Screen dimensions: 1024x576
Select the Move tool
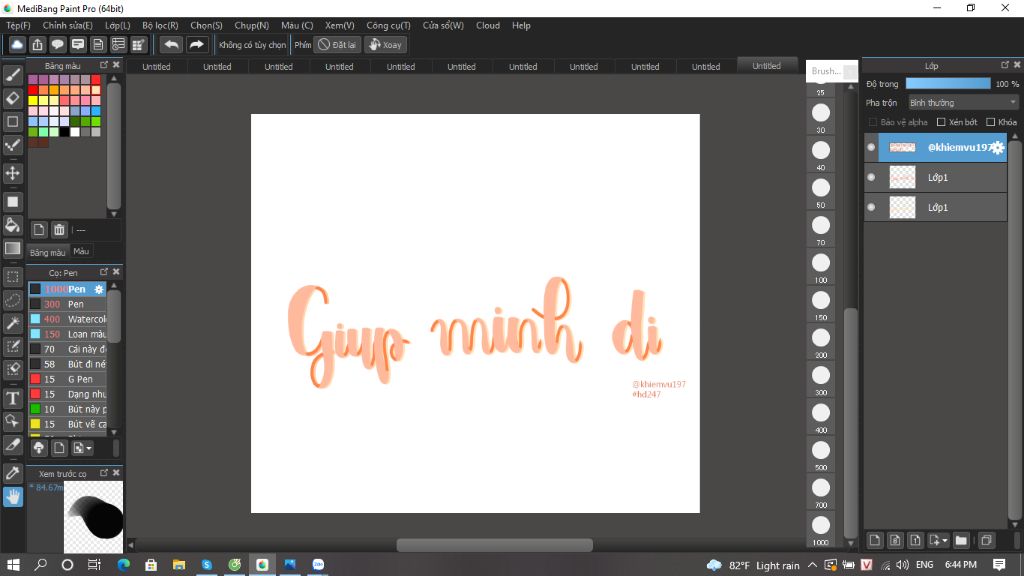tap(13, 173)
